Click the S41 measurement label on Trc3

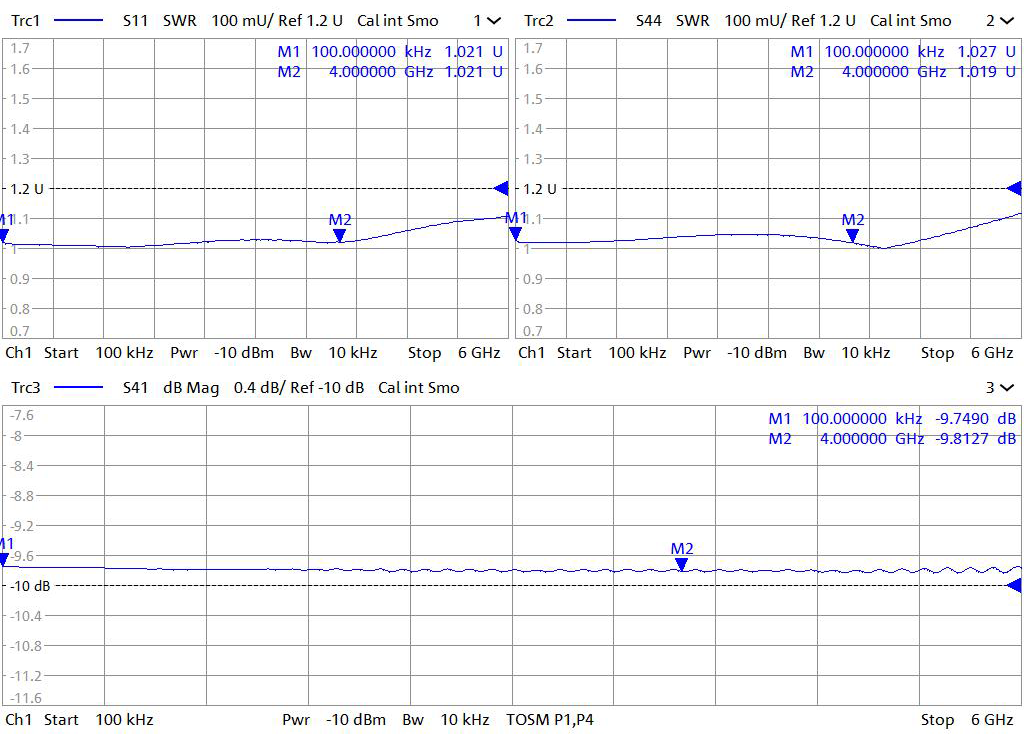pos(135,387)
